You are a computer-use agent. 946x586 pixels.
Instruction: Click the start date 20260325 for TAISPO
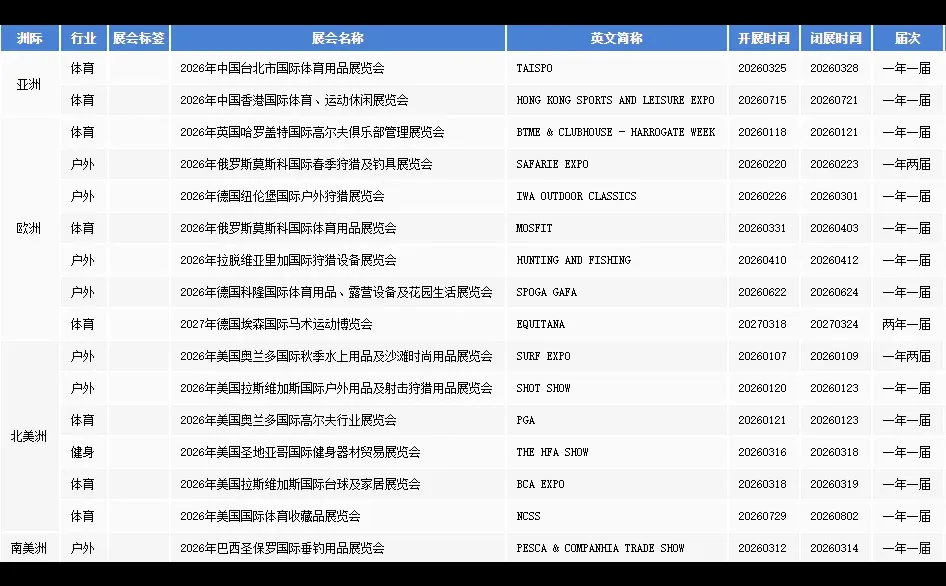click(x=763, y=68)
